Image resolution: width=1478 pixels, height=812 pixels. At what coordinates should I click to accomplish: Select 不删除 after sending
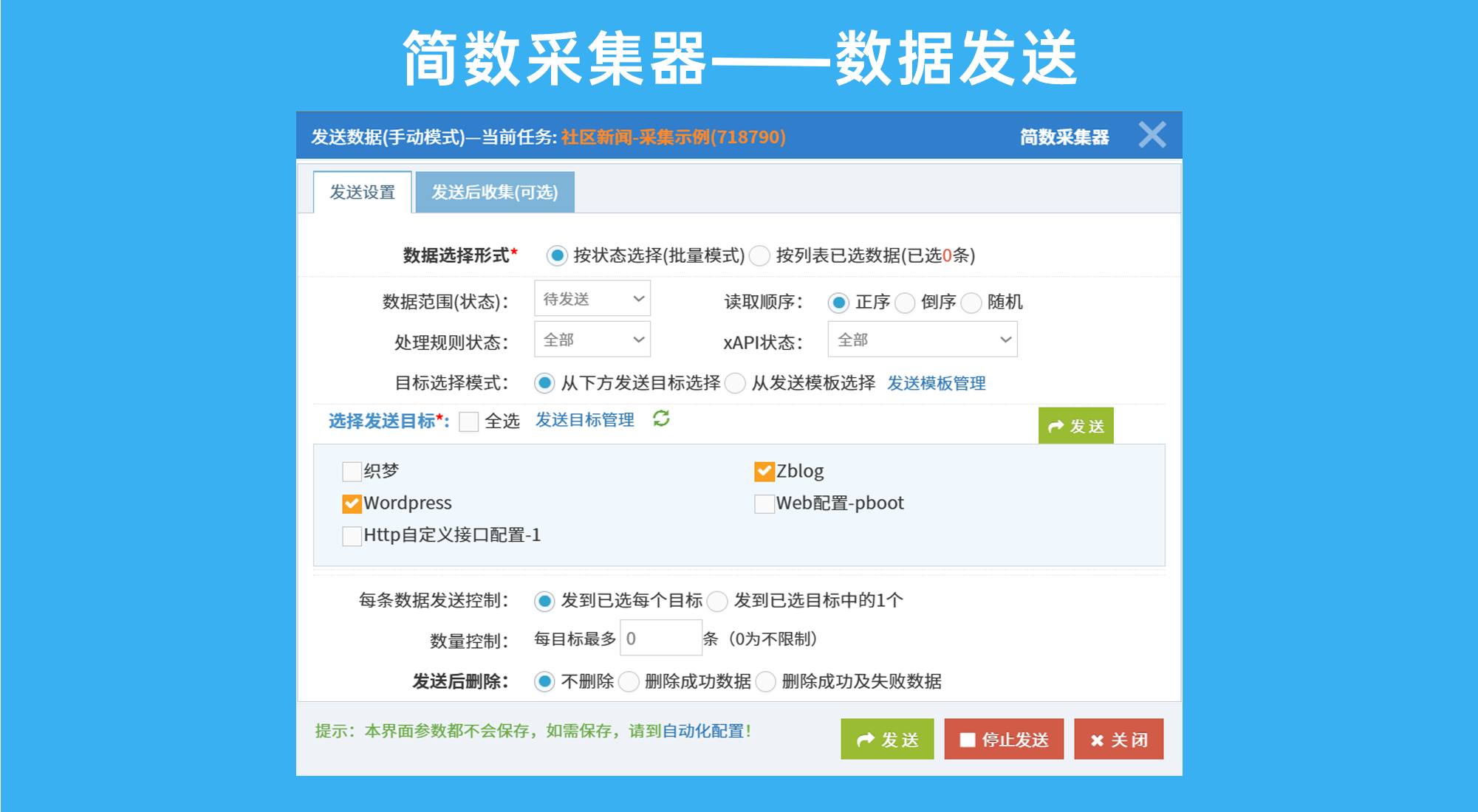coord(545,681)
